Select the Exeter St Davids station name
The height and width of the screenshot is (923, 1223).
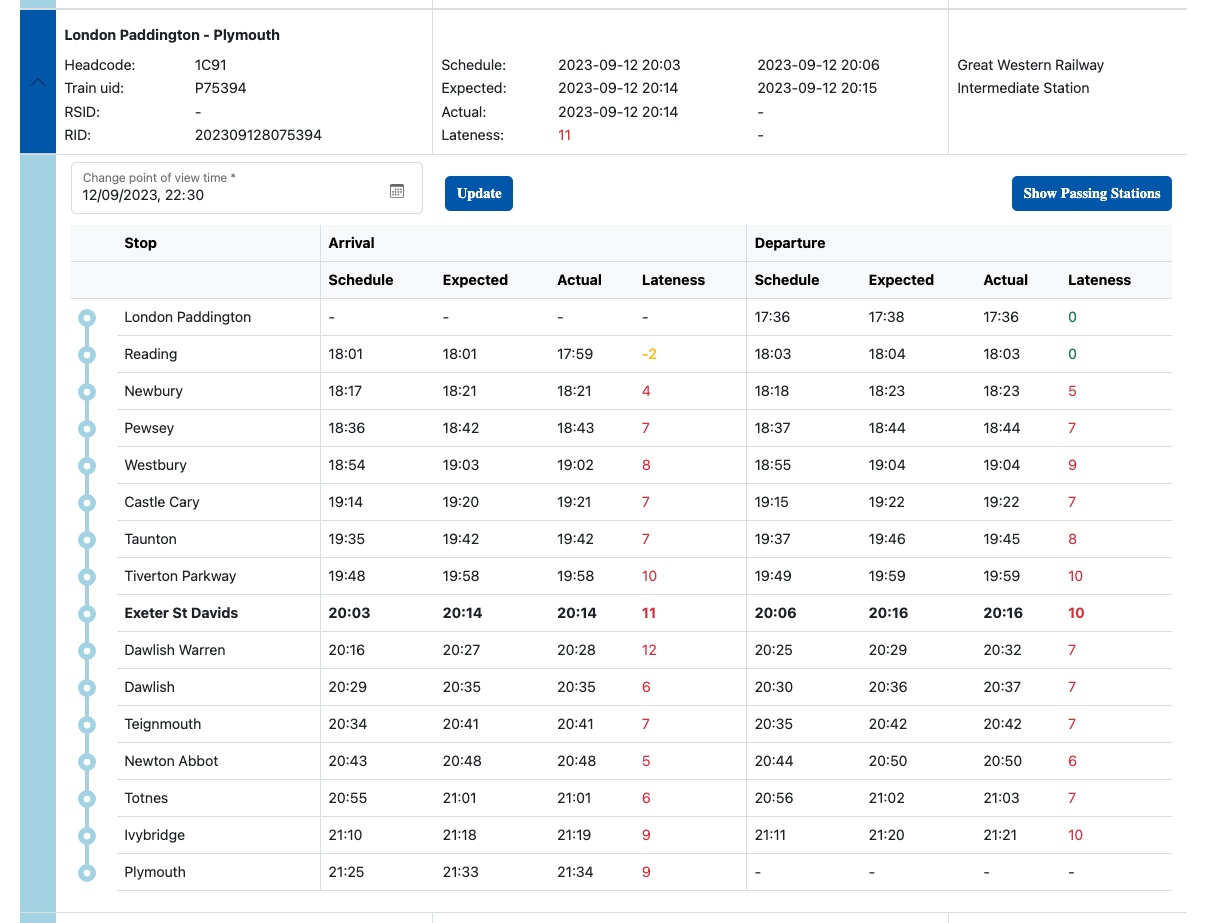[x=181, y=613]
